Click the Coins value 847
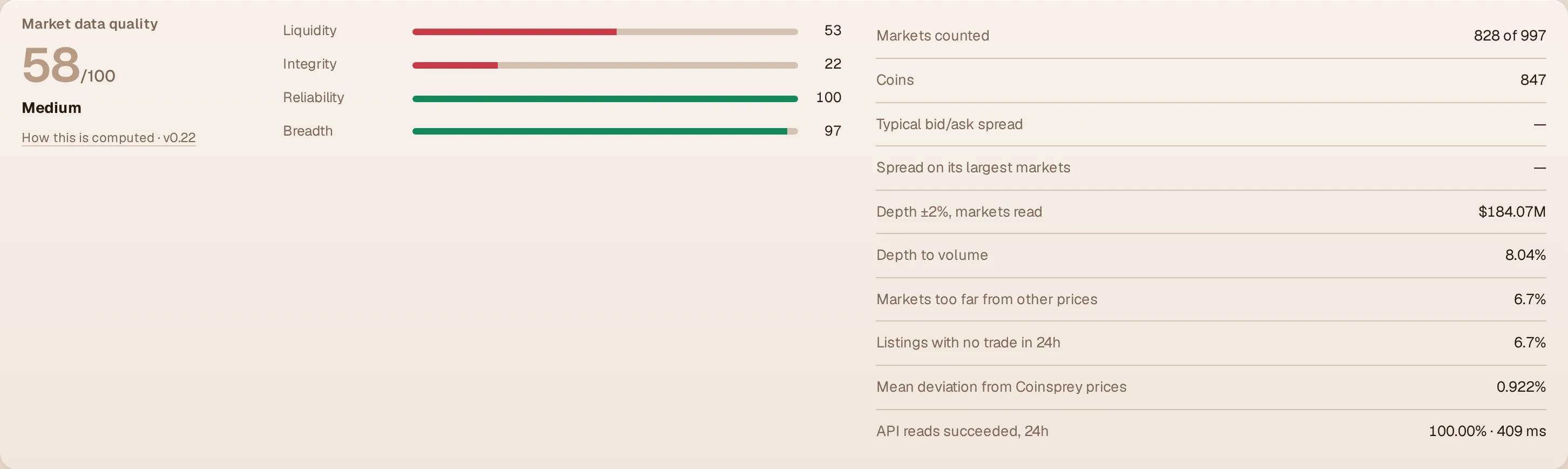The width and height of the screenshot is (1568, 469). tap(1533, 80)
